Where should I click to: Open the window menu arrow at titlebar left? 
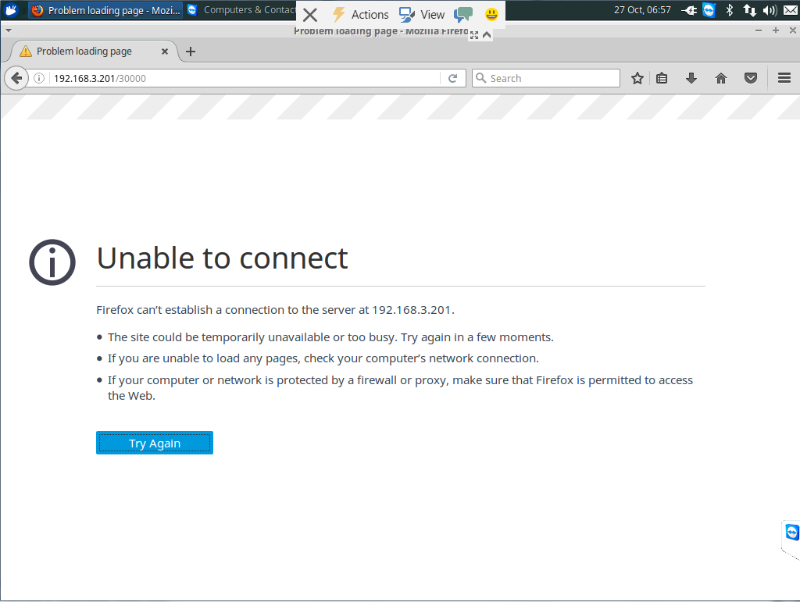8,31
